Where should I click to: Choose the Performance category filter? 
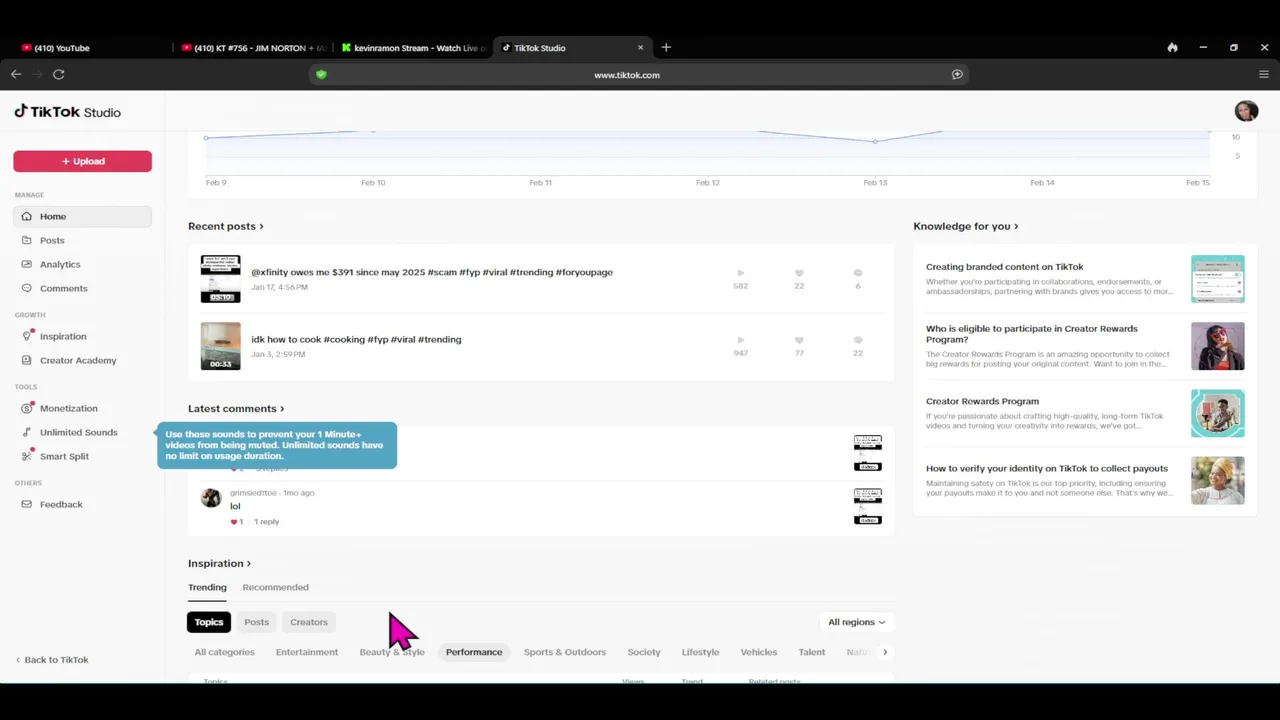click(x=474, y=652)
